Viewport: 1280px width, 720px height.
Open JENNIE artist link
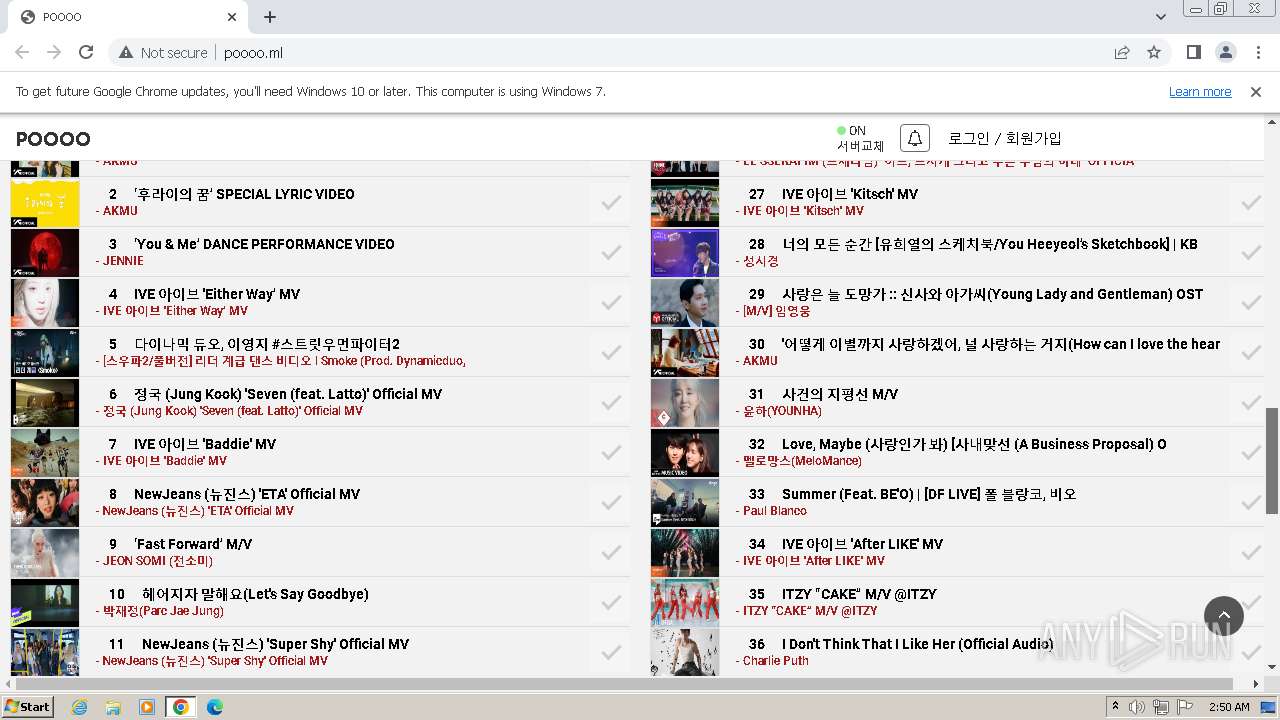123,261
